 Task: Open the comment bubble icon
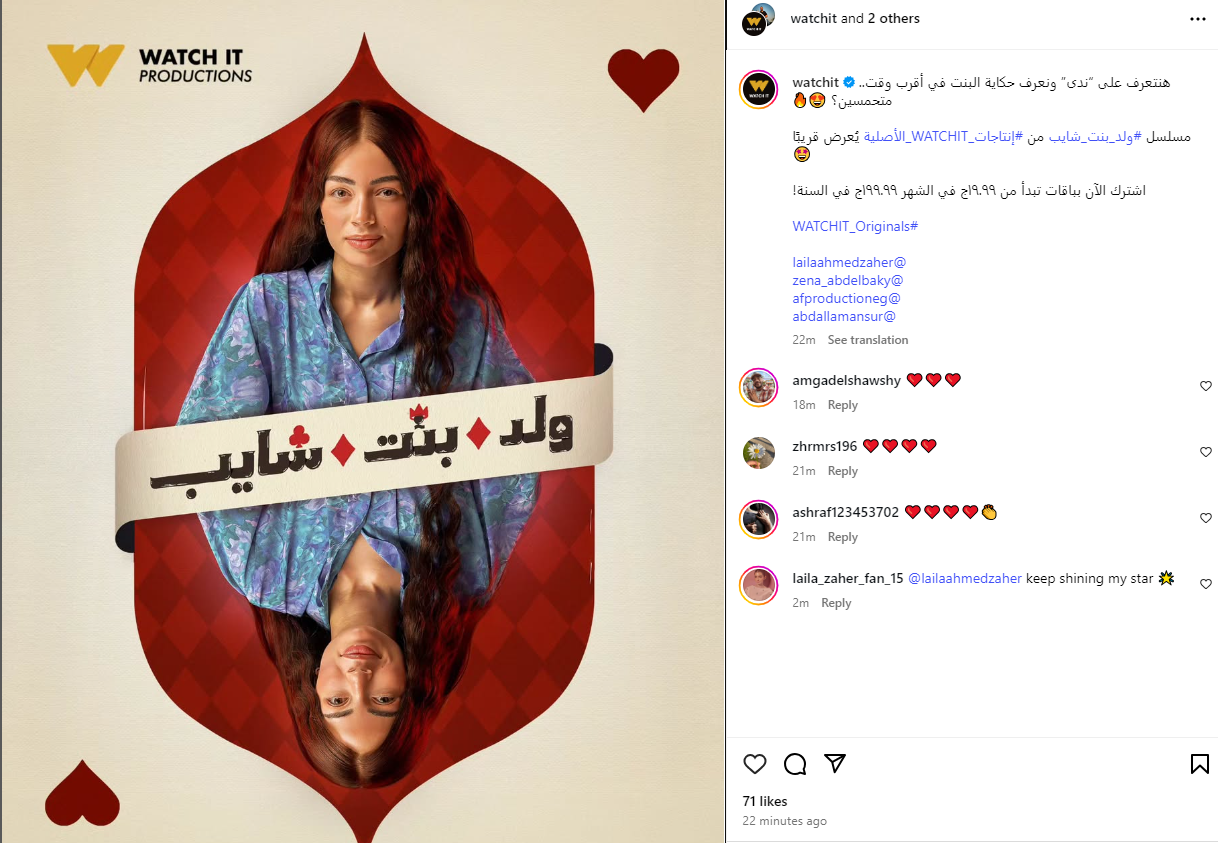click(795, 764)
